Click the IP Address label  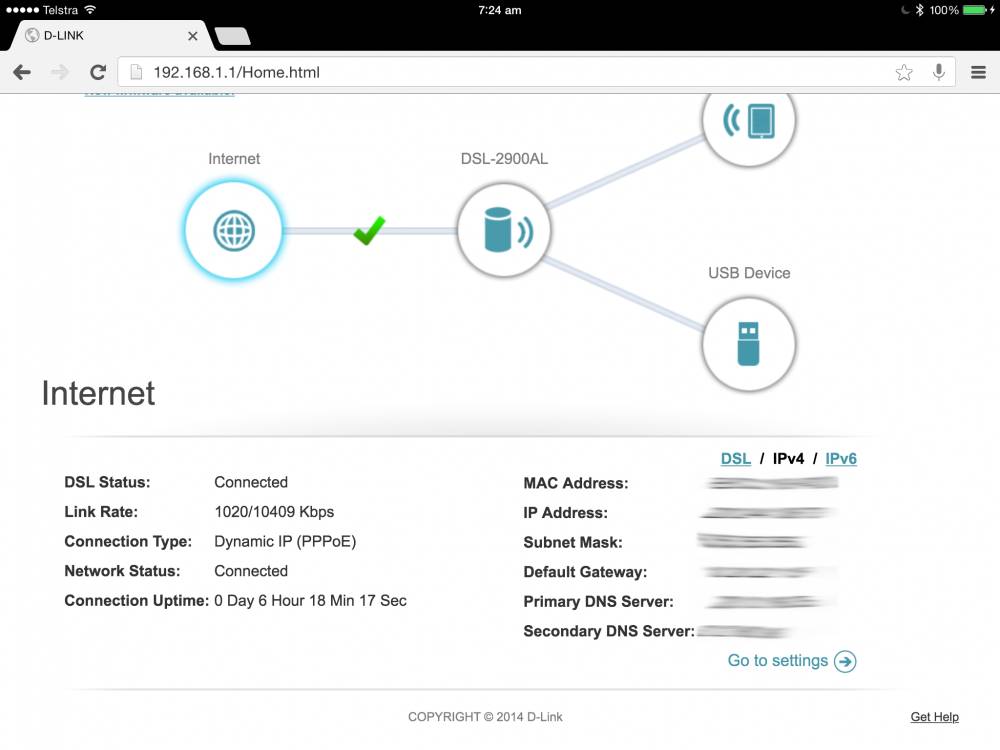tap(565, 513)
